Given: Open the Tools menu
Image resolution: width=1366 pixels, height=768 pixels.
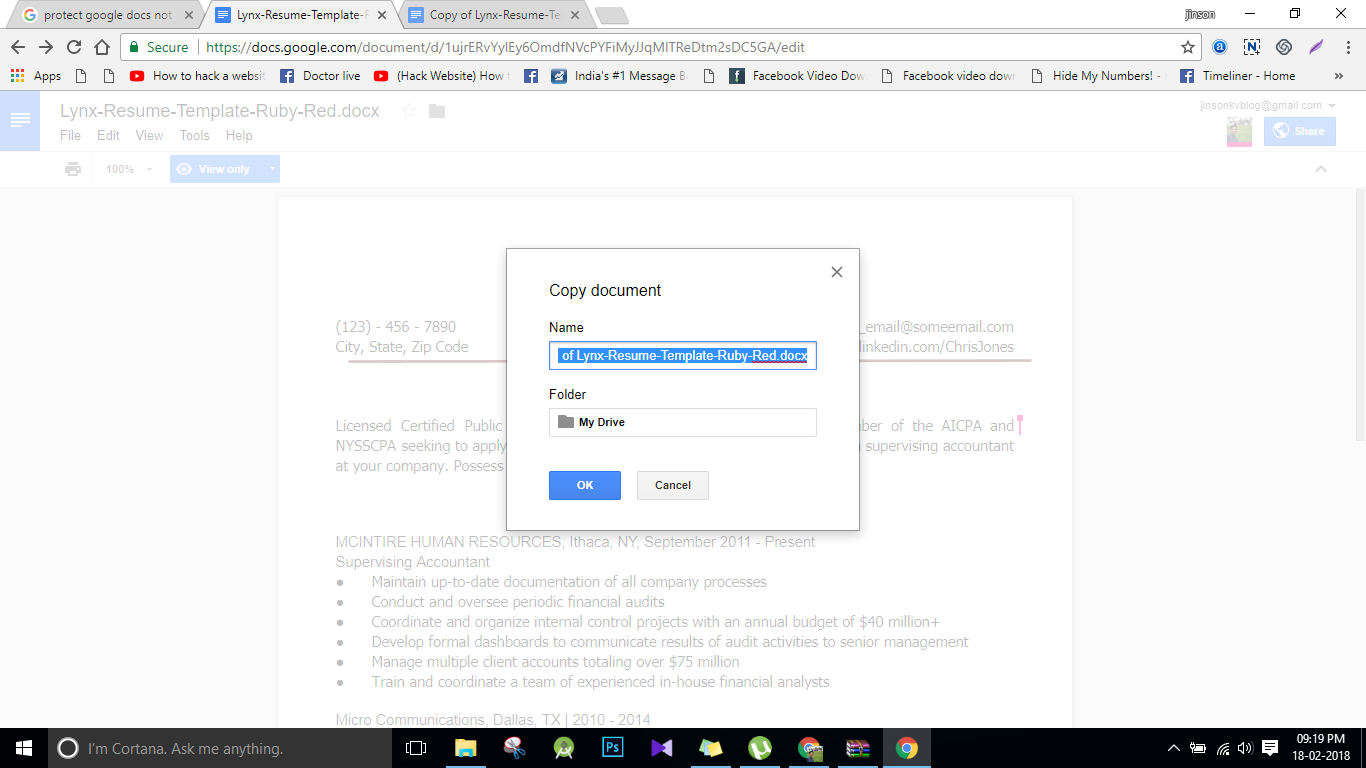Looking at the screenshot, I should (194, 135).
